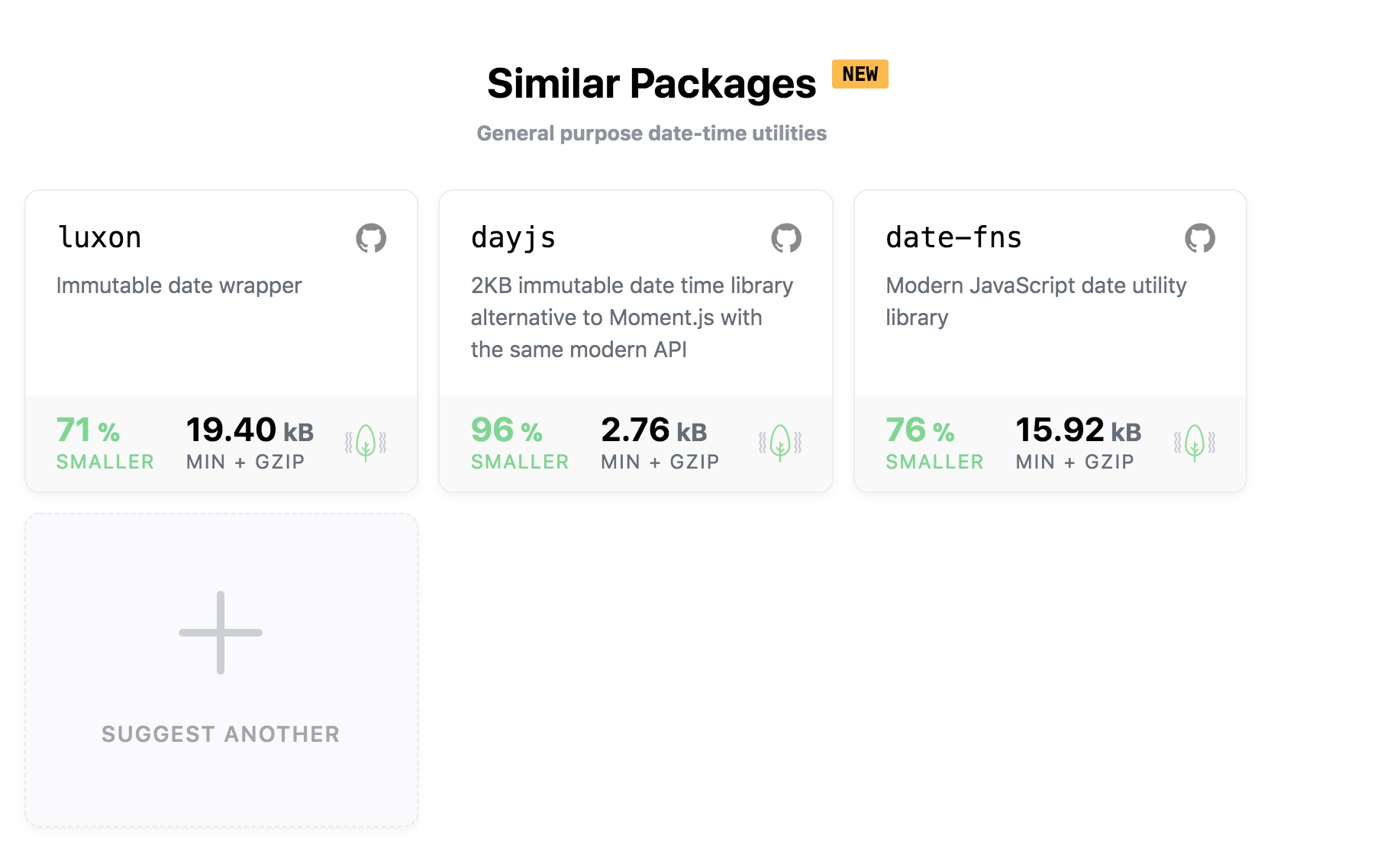
Task: Click 'Modern JavaScript date utility library' description
Action: point(1036,301)
